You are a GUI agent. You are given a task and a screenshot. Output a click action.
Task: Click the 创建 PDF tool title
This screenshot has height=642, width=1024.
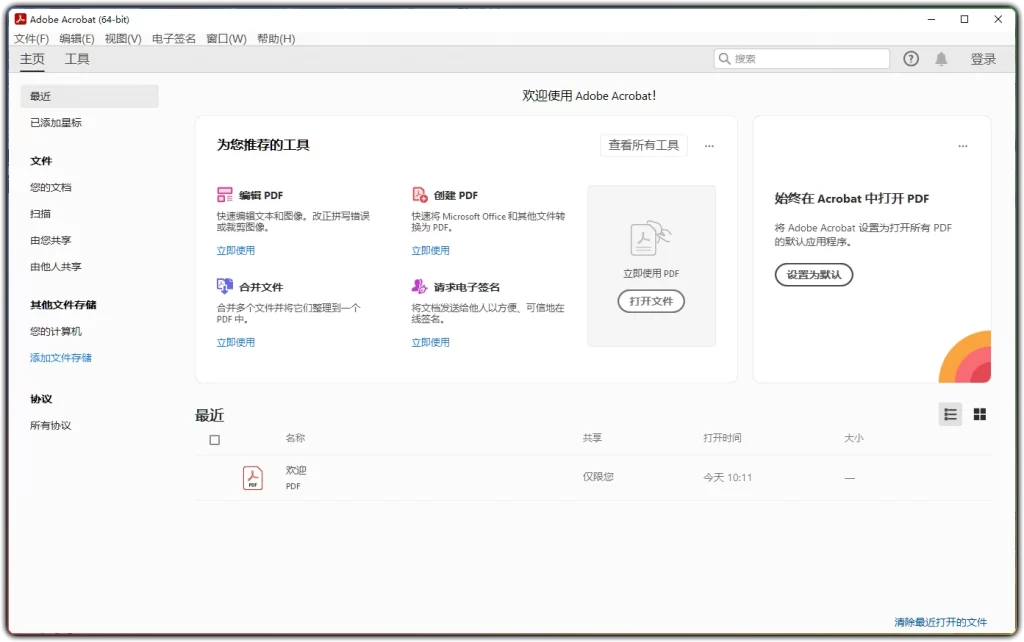point(455,195)
